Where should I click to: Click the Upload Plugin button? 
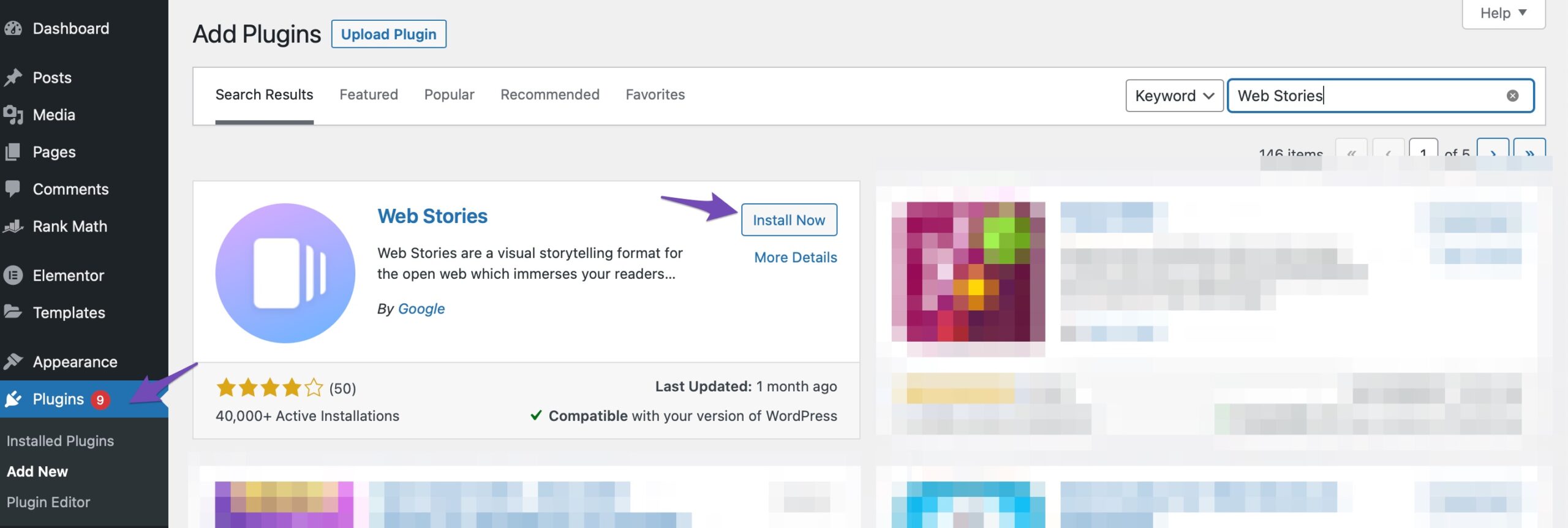389,34
